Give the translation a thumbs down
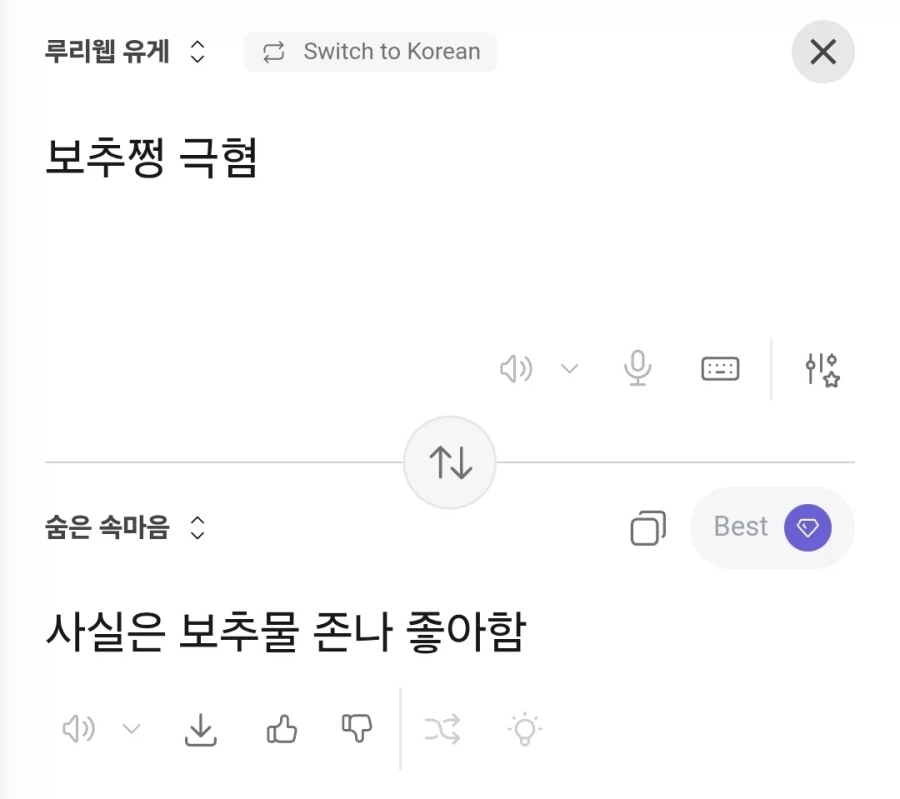This screenshot has width=900, height=799. click(355, 729)
